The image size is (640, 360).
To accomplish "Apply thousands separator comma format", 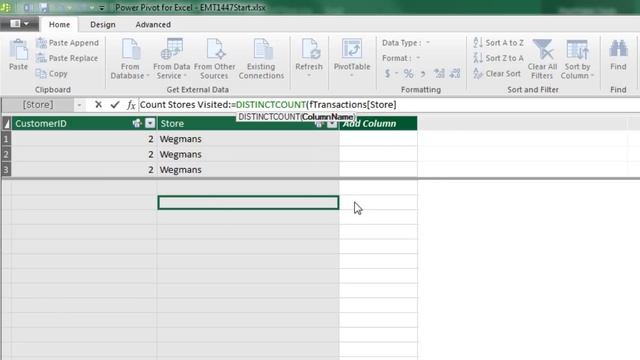I will tap(423, 74).
